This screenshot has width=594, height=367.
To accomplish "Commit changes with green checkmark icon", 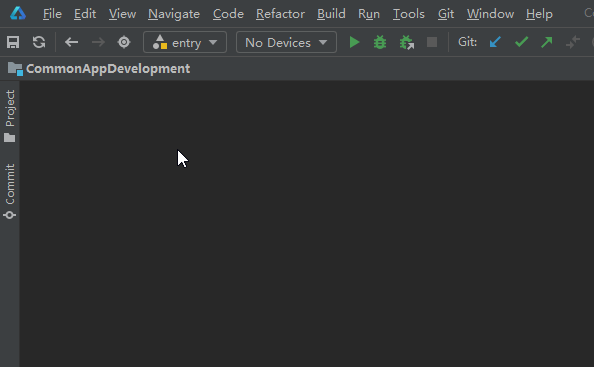I will [521, 42].
